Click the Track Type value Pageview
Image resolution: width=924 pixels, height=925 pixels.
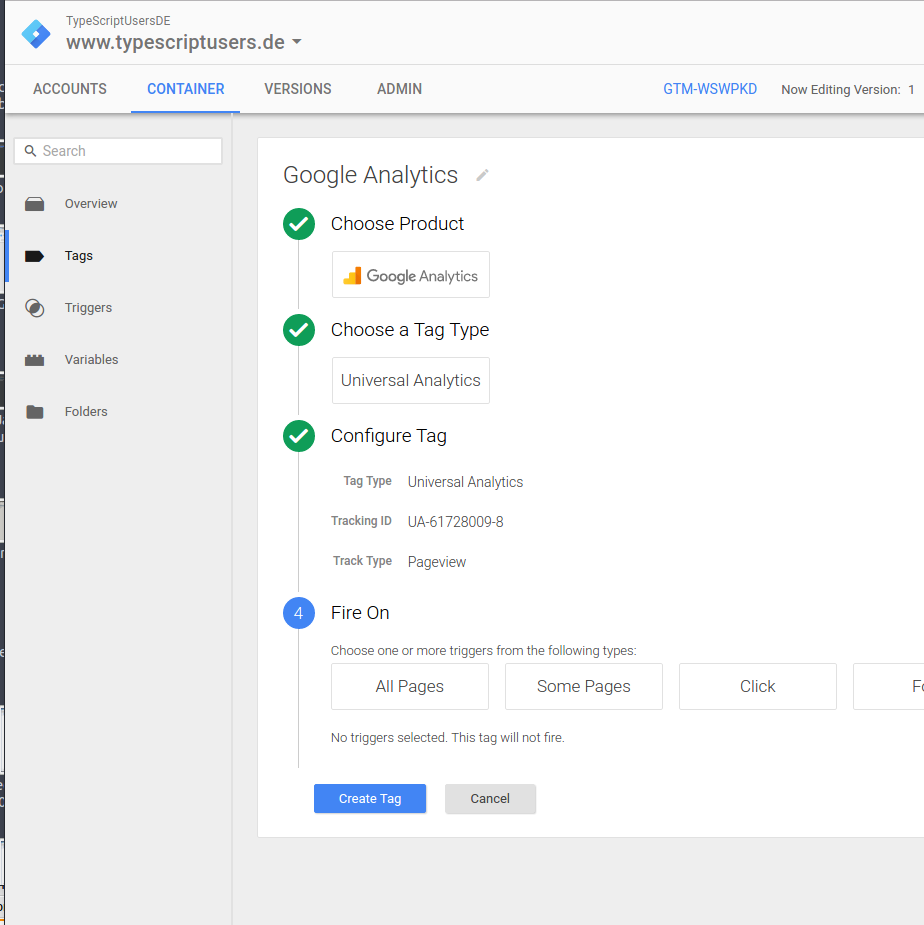click(437, 562)
